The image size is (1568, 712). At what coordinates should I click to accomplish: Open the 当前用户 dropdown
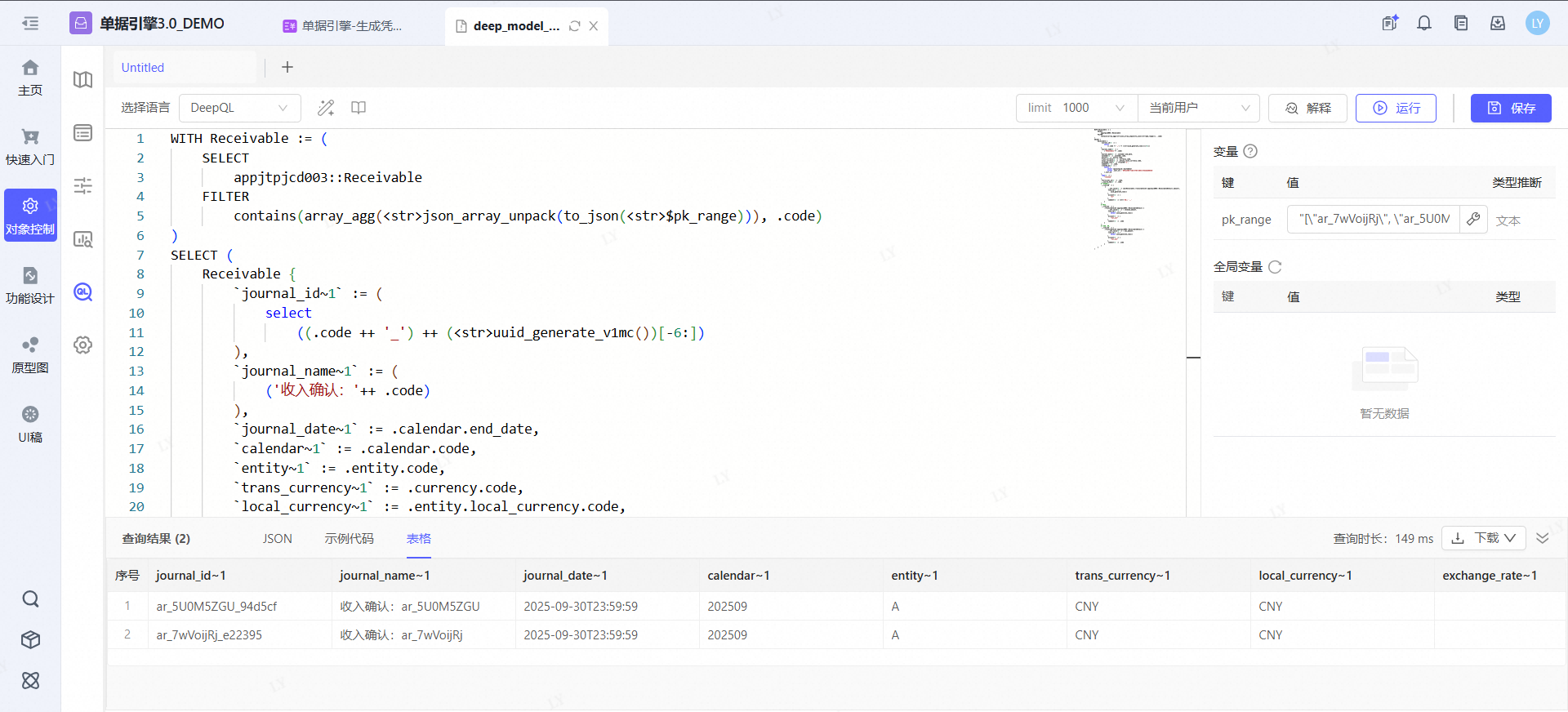(1198, 108)
